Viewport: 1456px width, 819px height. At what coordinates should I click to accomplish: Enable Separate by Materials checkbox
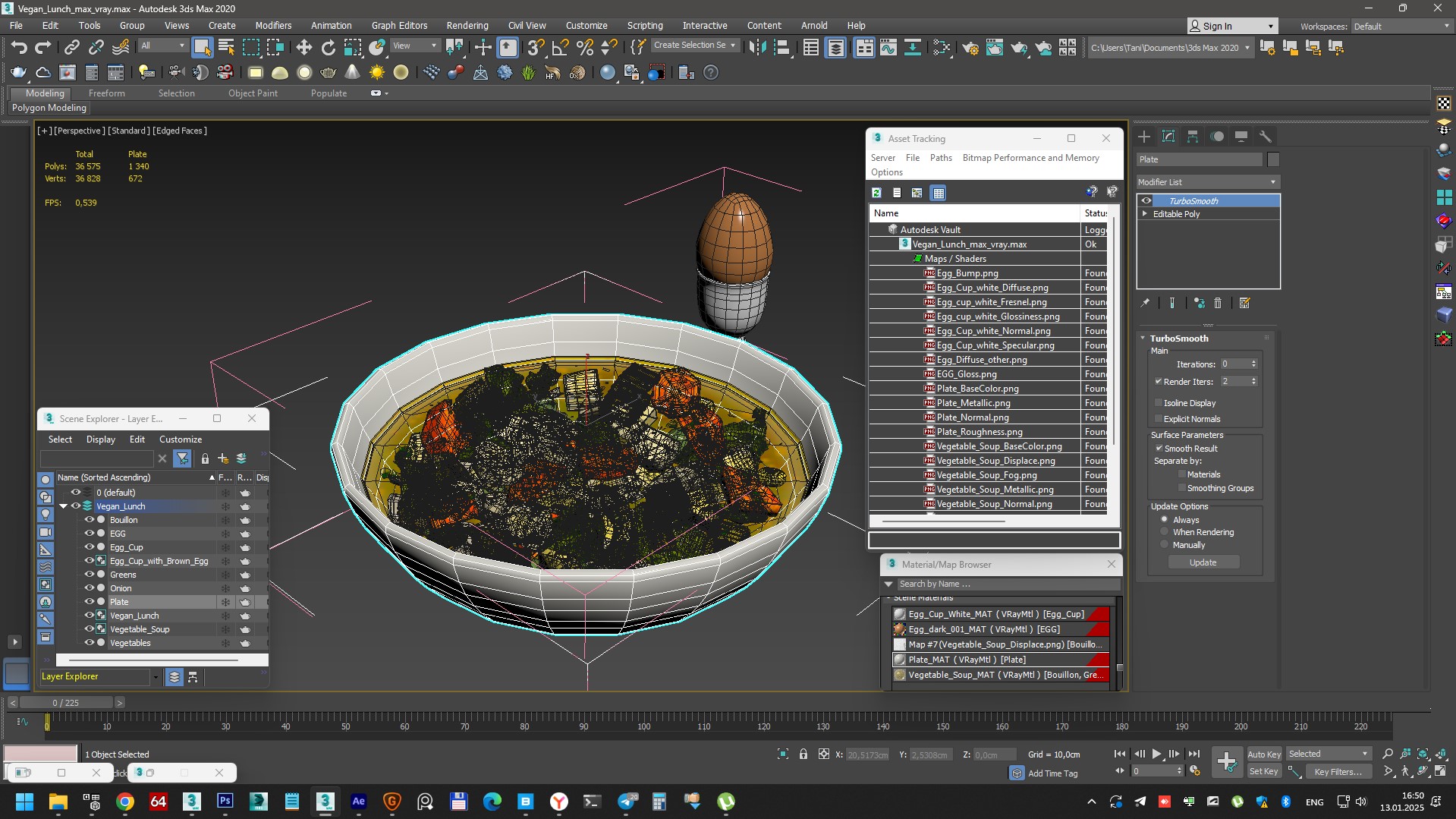pos(1181,474)
